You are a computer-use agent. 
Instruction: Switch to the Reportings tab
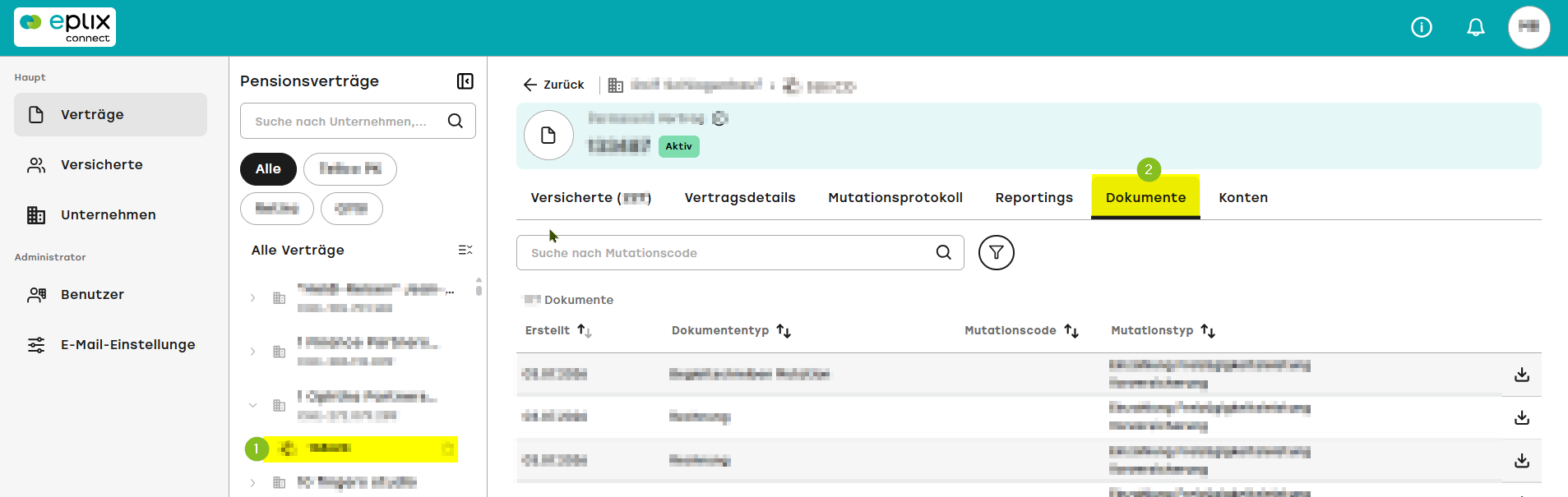(x=1034, y=197)
